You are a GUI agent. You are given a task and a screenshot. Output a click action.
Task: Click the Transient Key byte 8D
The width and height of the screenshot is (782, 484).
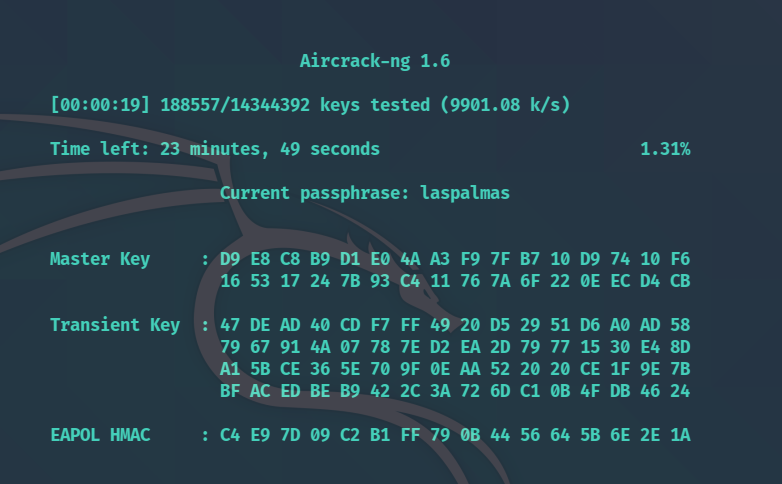[680, 347]
